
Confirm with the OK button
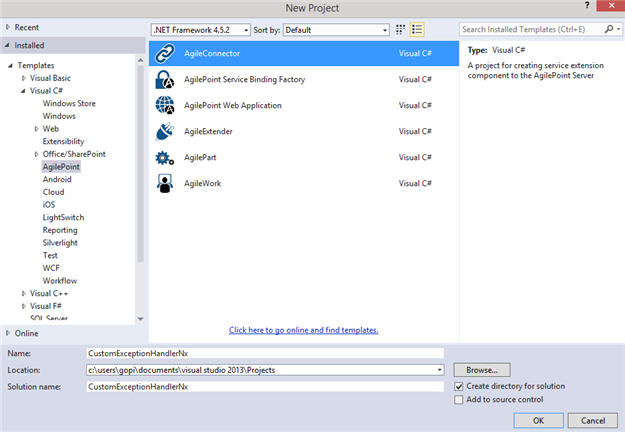(539, 420)
